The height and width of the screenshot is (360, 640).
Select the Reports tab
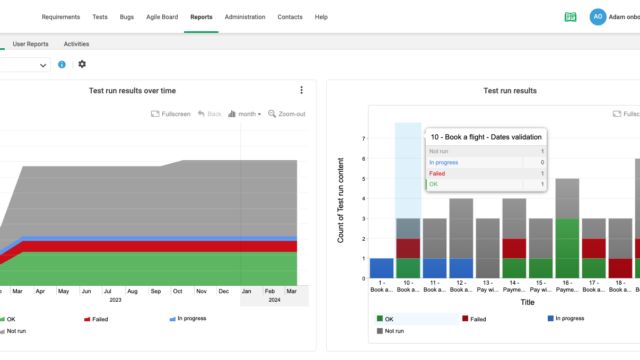[x=201, y=17]
